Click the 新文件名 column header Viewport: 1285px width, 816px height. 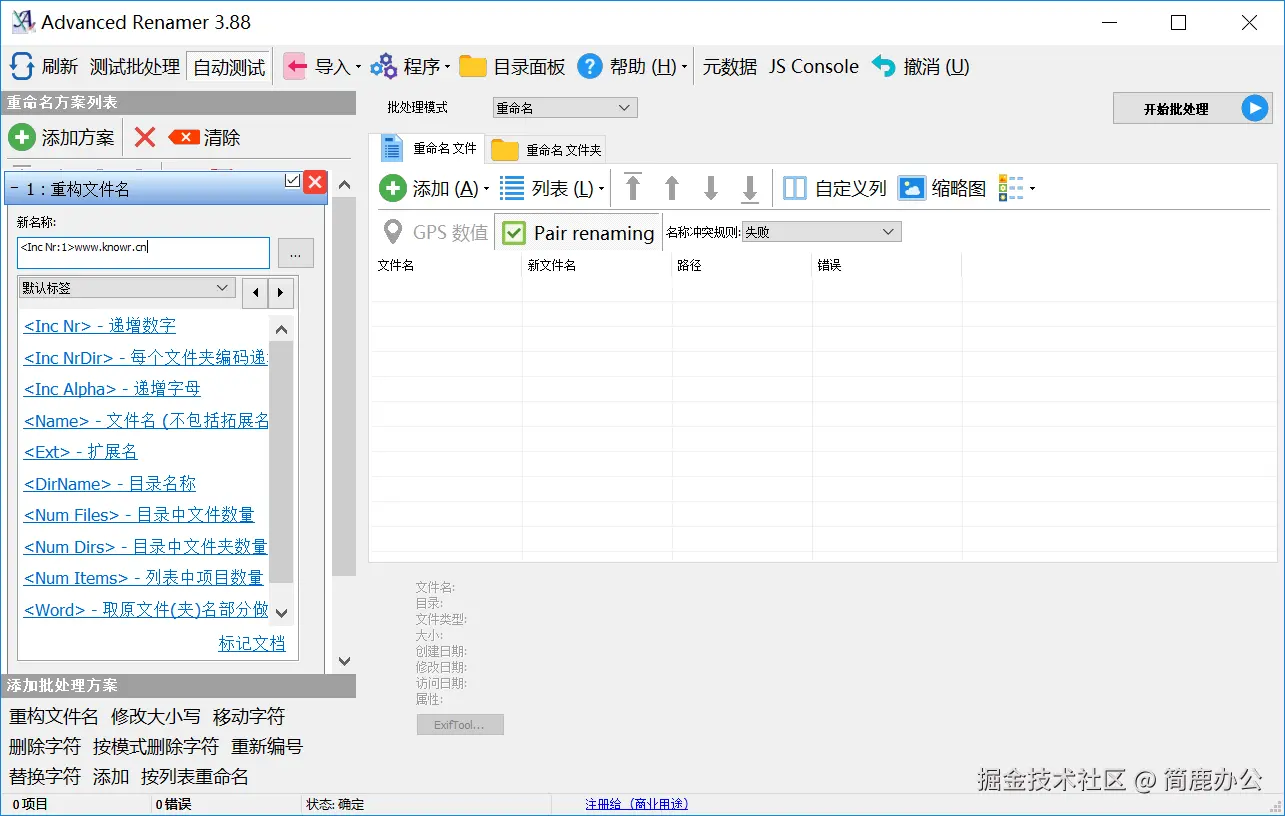point(597,265)
